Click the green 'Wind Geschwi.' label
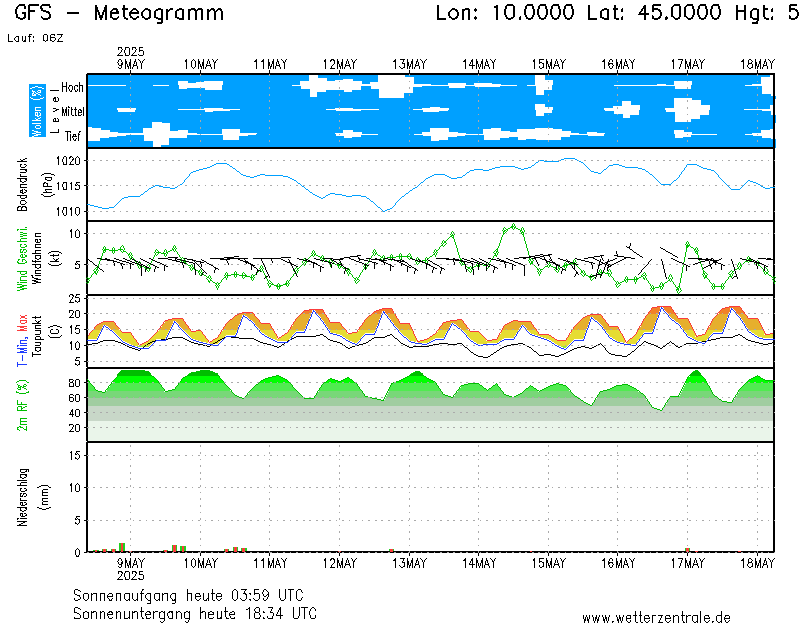Viewport: 800px width, 625px height. [22, 259]
